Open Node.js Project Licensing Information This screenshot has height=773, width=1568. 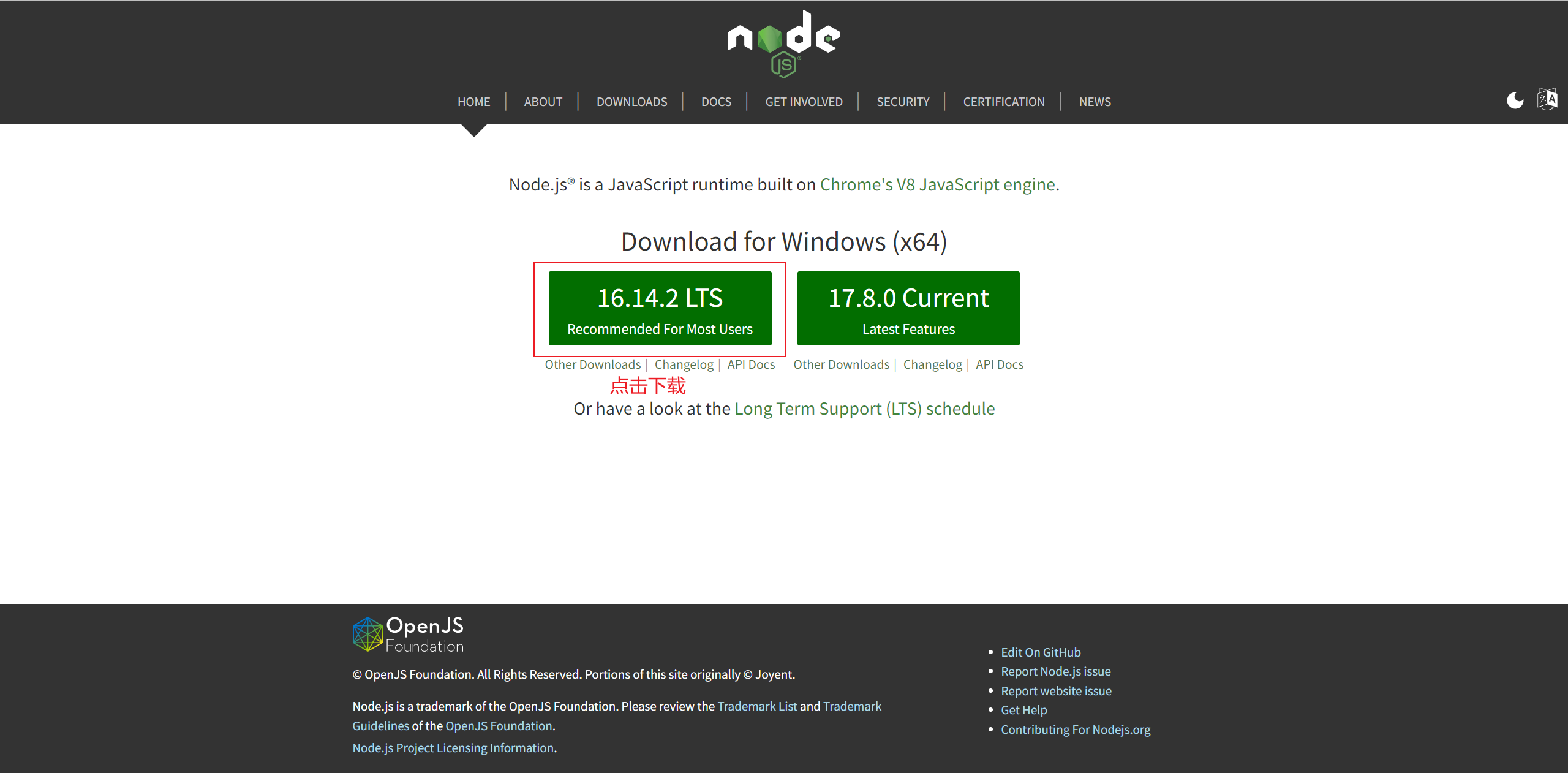tap(453, 748)
